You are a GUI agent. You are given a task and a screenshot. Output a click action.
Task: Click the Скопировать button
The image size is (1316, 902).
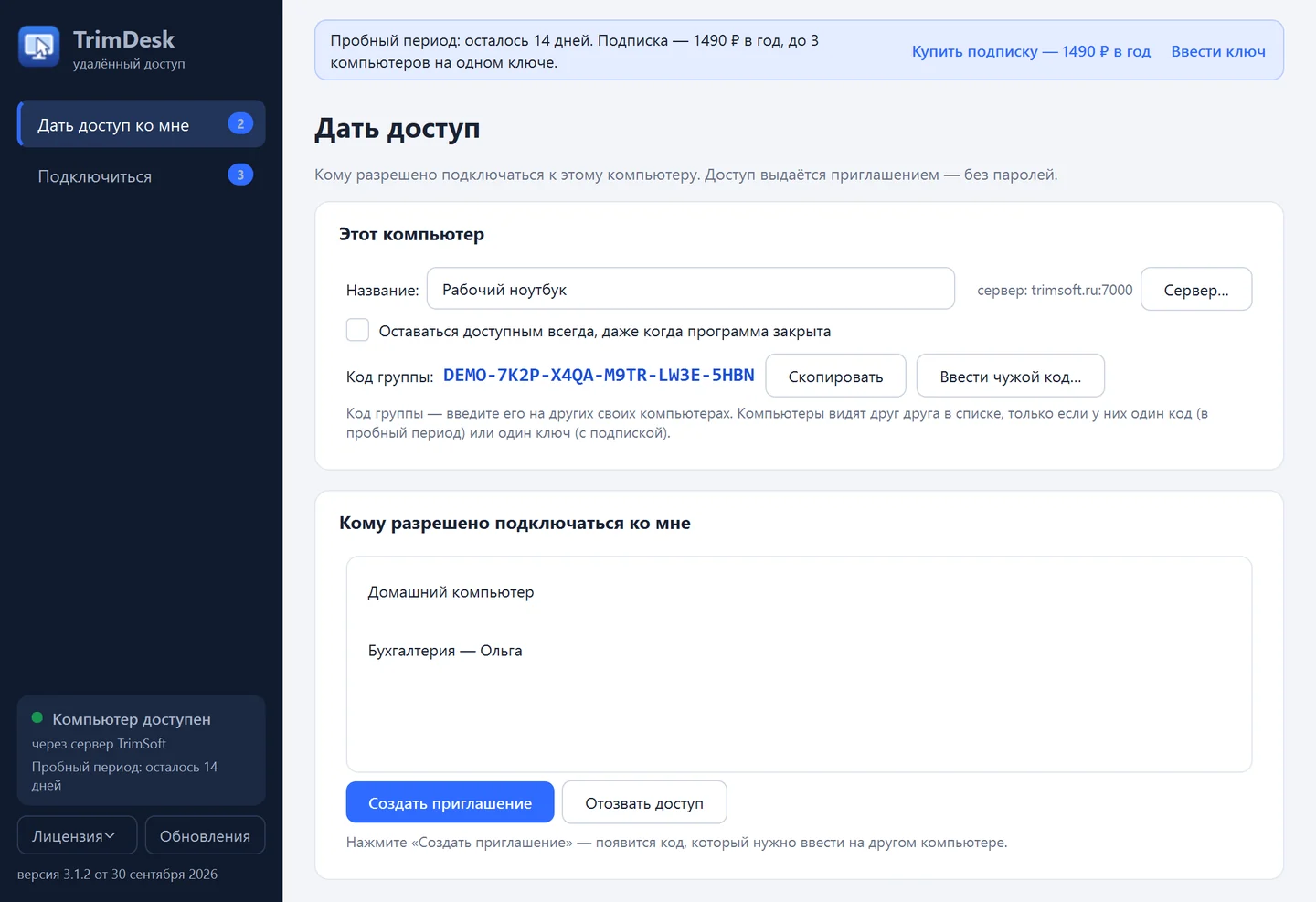835,377
